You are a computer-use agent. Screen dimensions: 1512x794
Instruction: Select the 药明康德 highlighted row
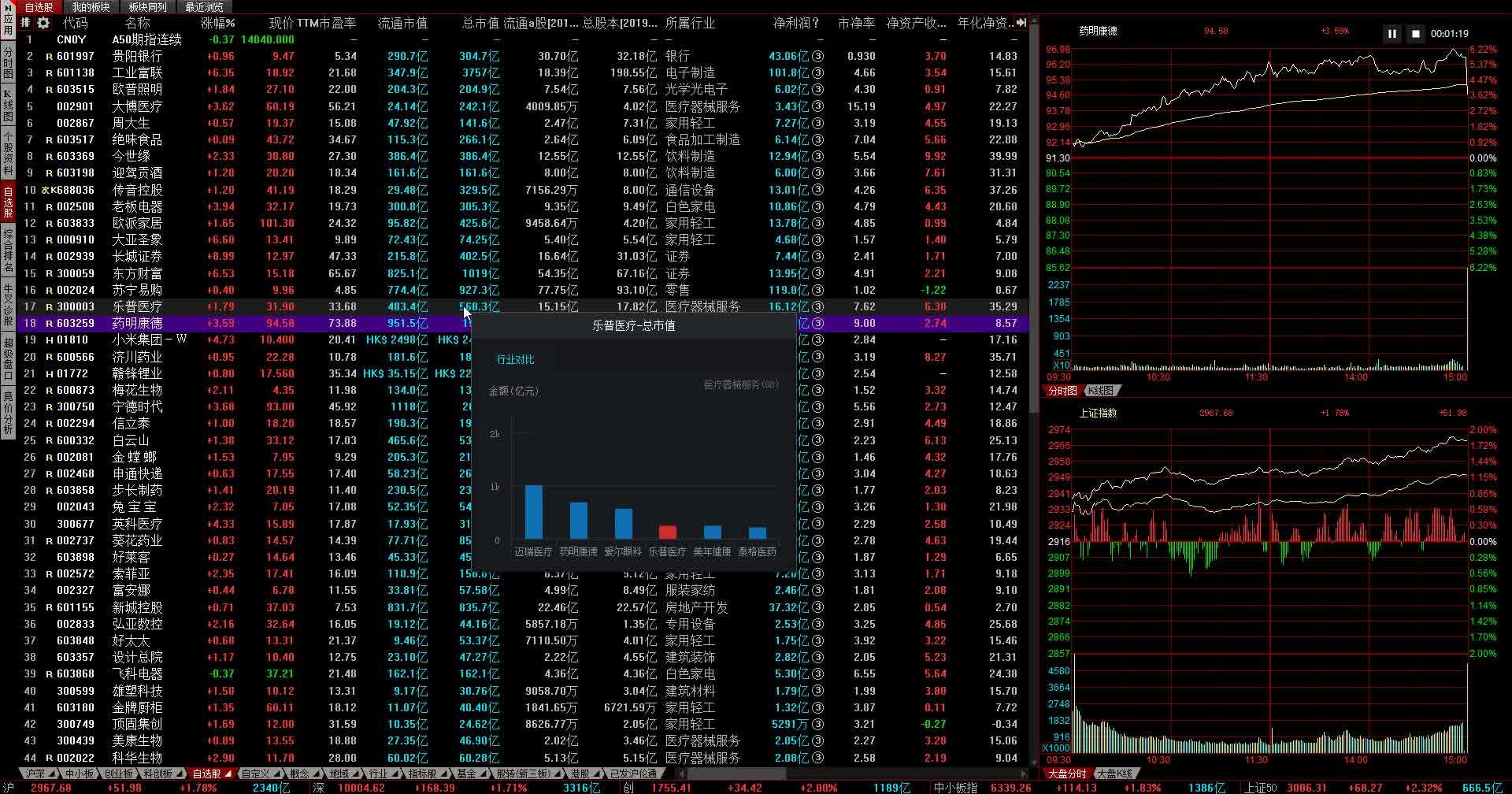click(x=524, y=323)
